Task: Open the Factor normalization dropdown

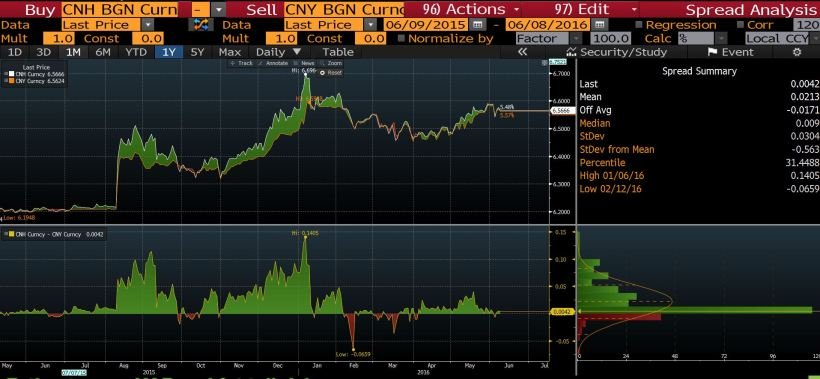Action: (576, 38)
